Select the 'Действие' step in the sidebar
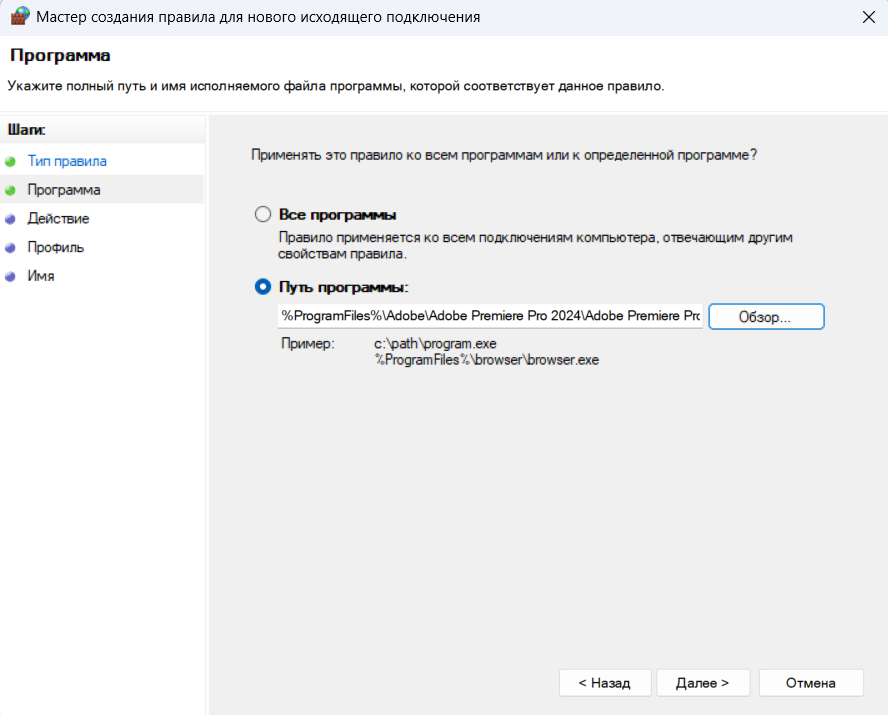 (x=58, y=219)
